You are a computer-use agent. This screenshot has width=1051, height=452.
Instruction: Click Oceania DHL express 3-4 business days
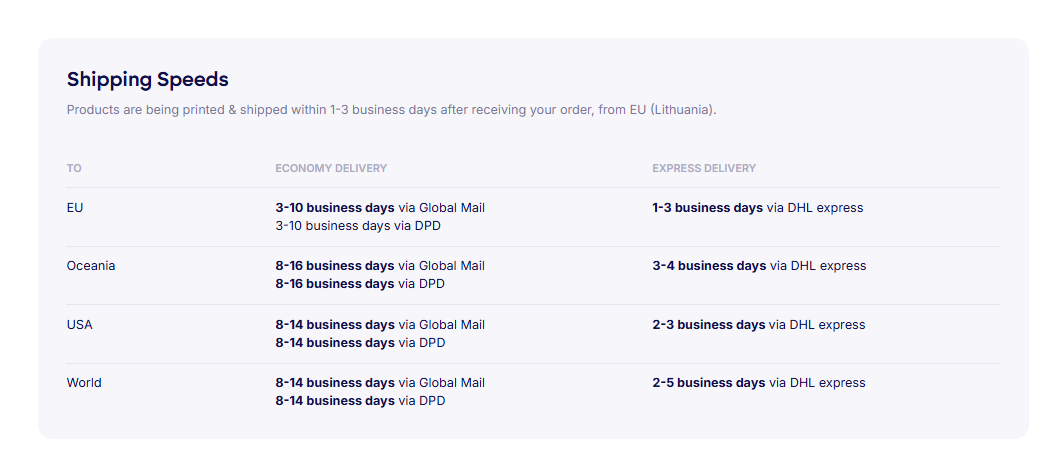(759, 266)
